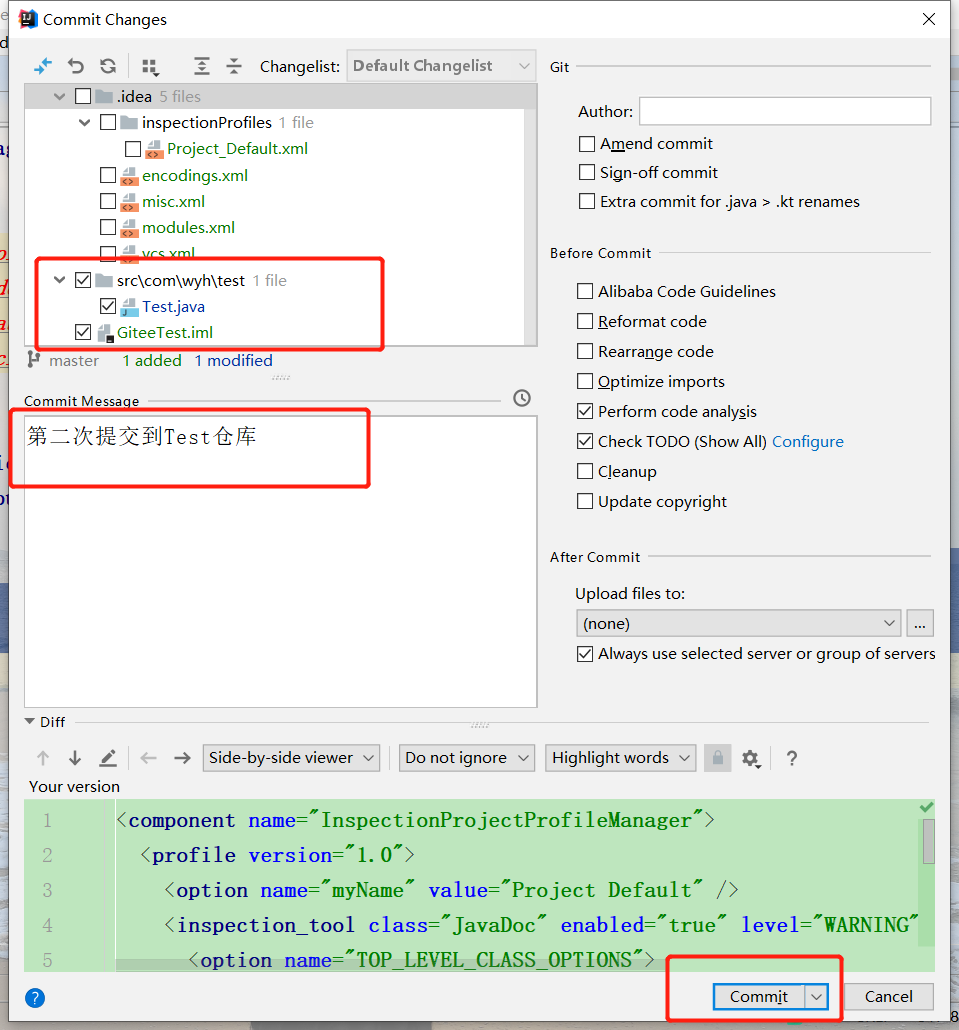Toggle the scroll lock icon in Diff

(718, 758)
